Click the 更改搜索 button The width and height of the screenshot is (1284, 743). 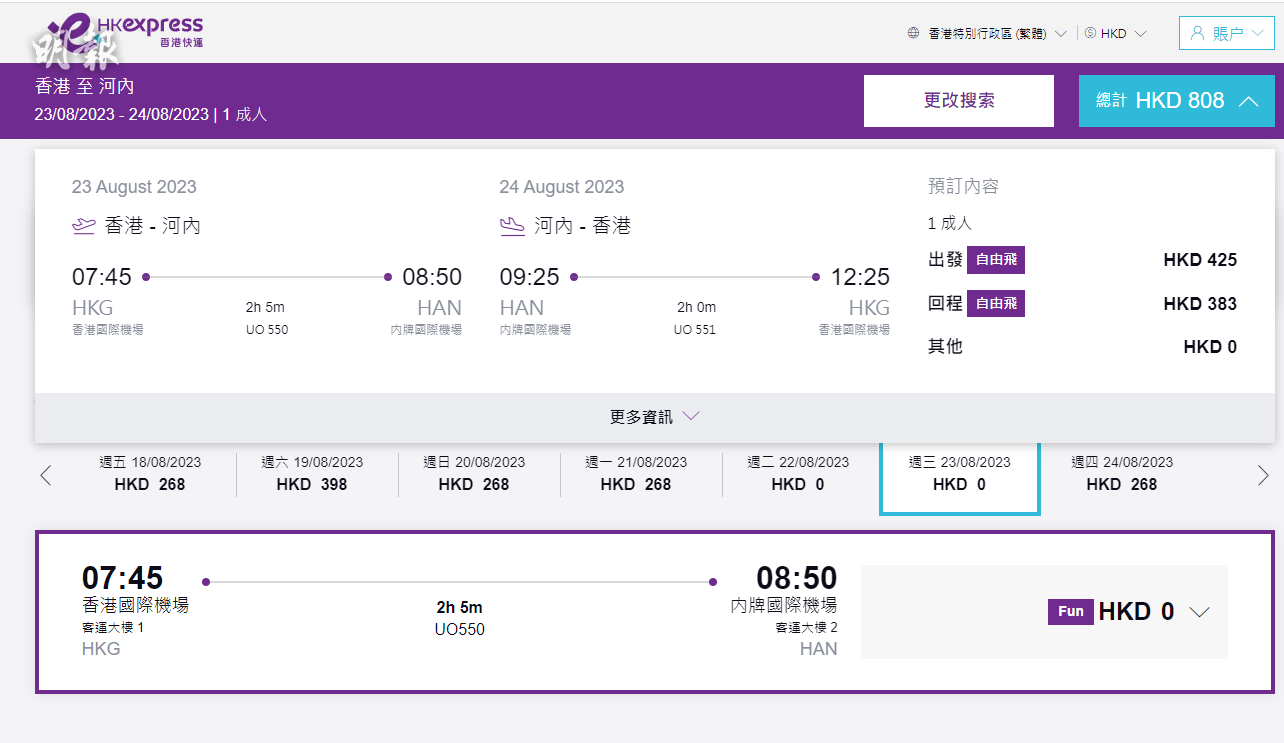click(x=958, y=101)
